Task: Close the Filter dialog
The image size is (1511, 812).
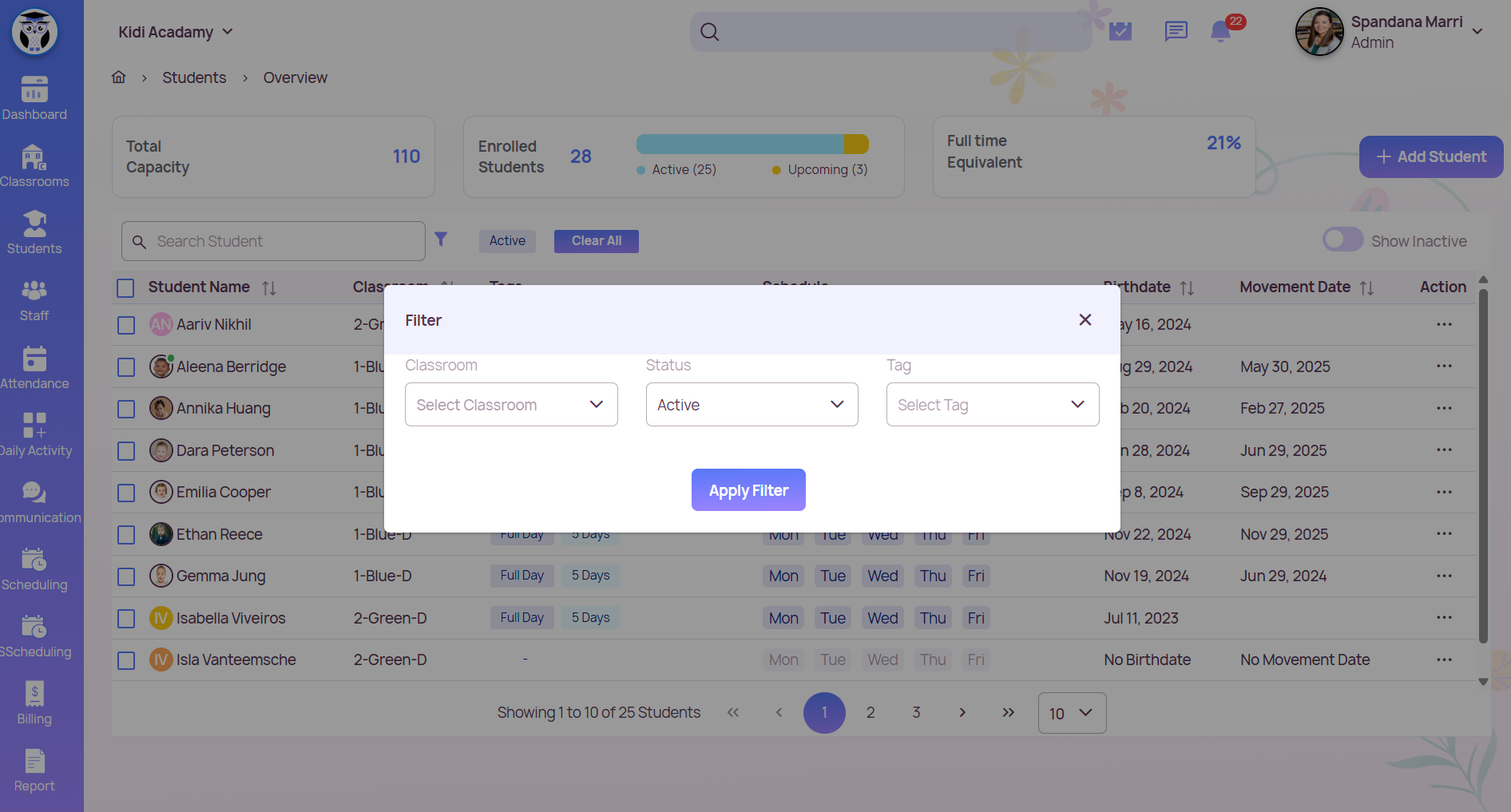Action: pos(1085,320)
